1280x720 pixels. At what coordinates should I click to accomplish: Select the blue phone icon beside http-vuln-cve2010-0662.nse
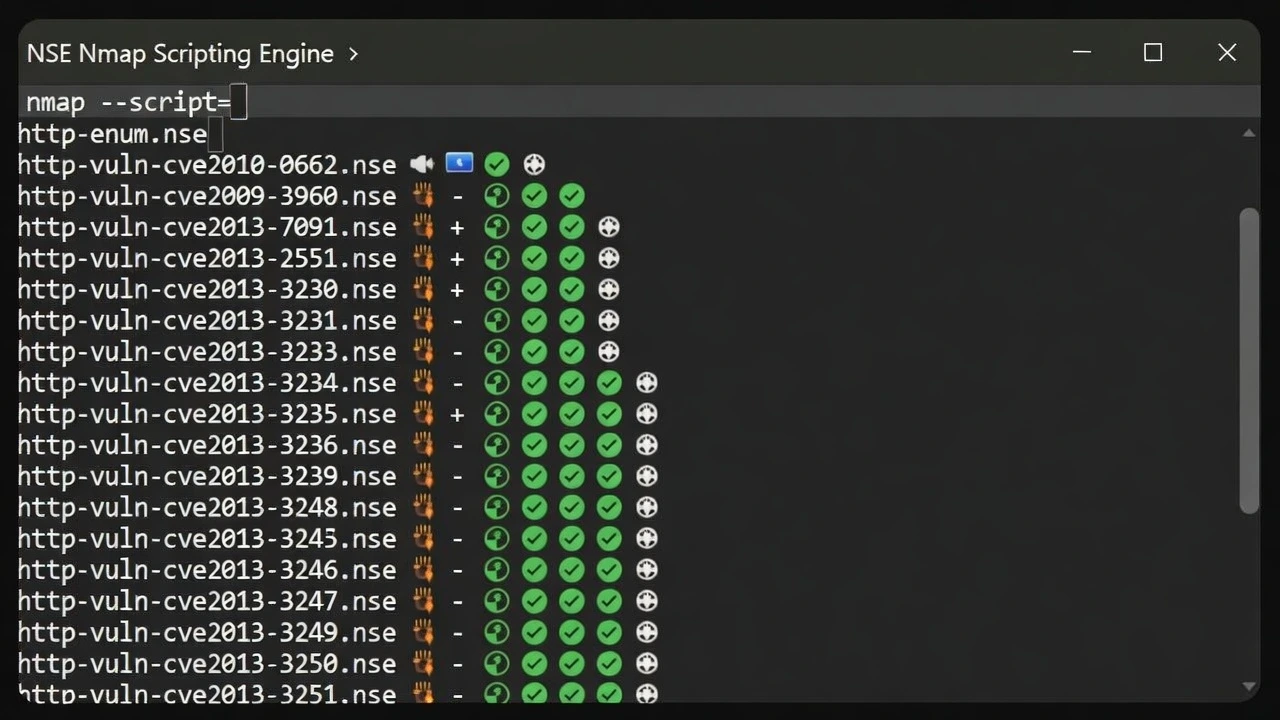click(459, 163)
